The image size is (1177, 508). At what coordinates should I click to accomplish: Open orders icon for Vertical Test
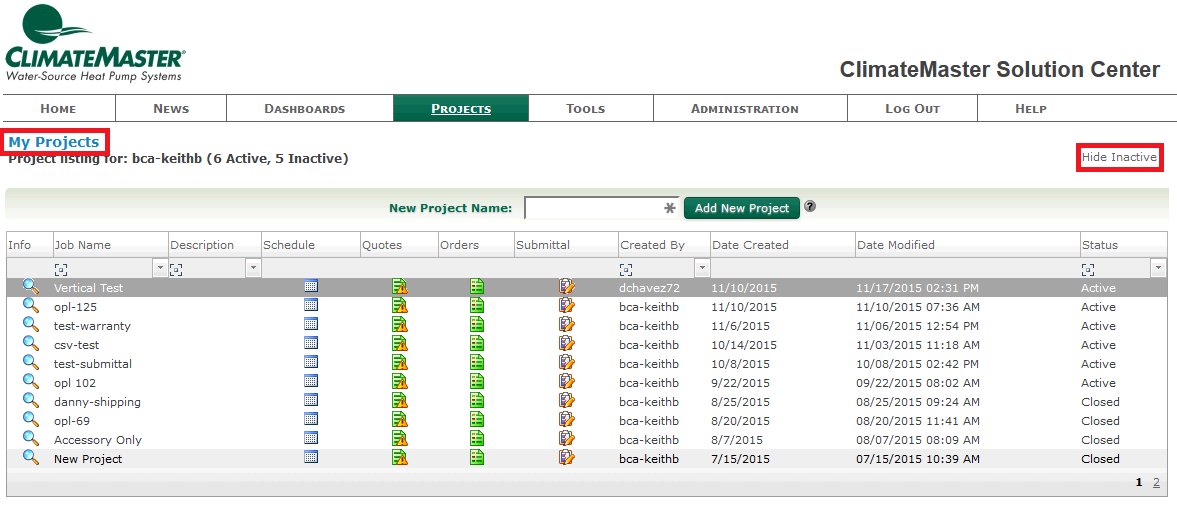[x=477, y=287]
